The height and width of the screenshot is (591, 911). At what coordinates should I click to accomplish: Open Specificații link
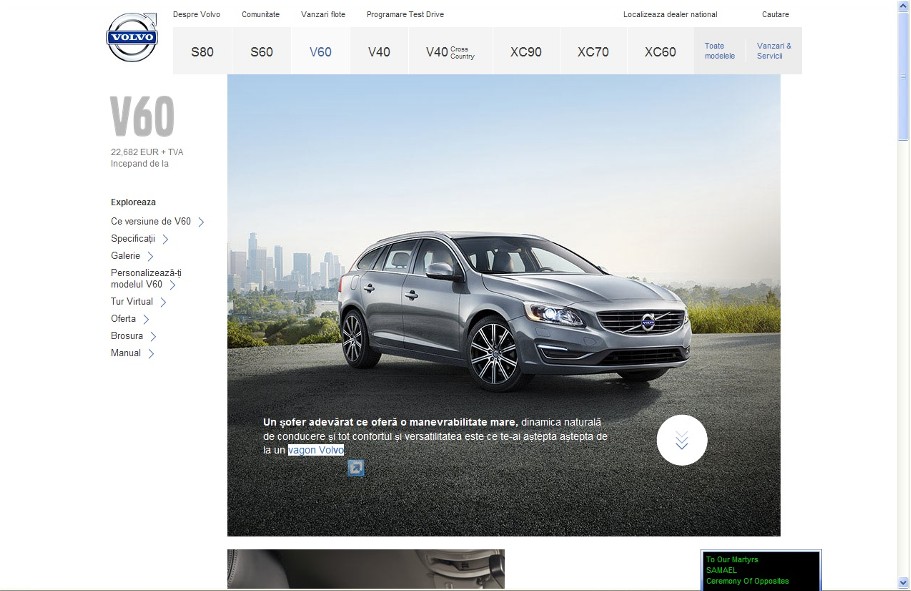(133, 239)
